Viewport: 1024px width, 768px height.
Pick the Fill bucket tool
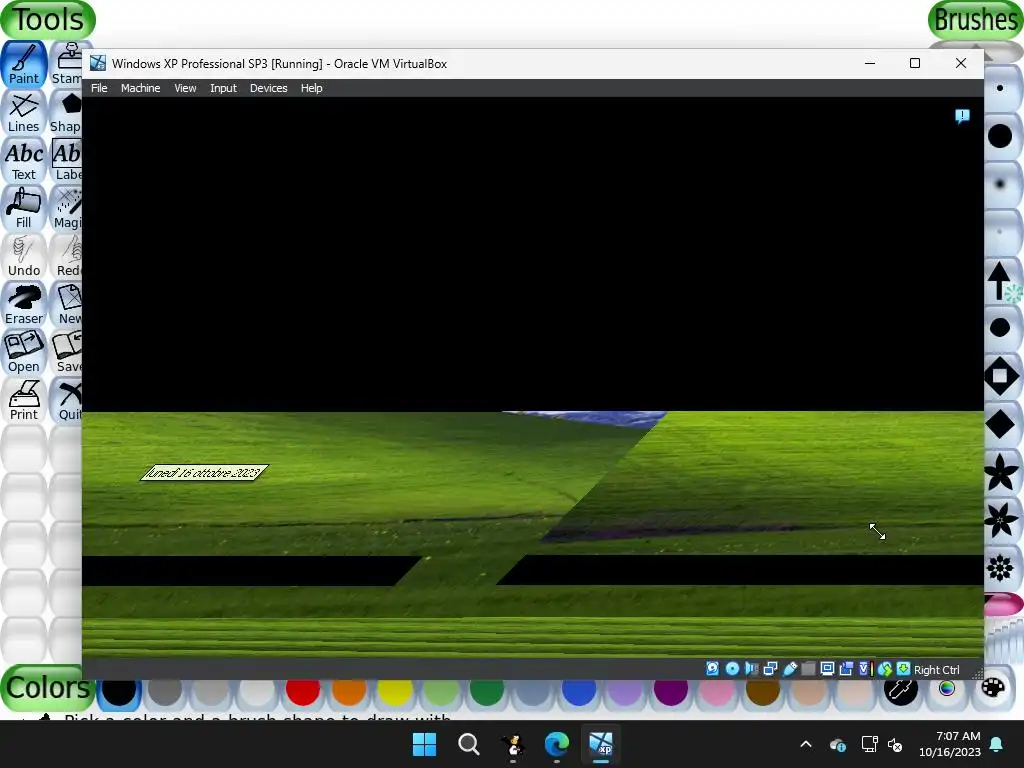24,208
